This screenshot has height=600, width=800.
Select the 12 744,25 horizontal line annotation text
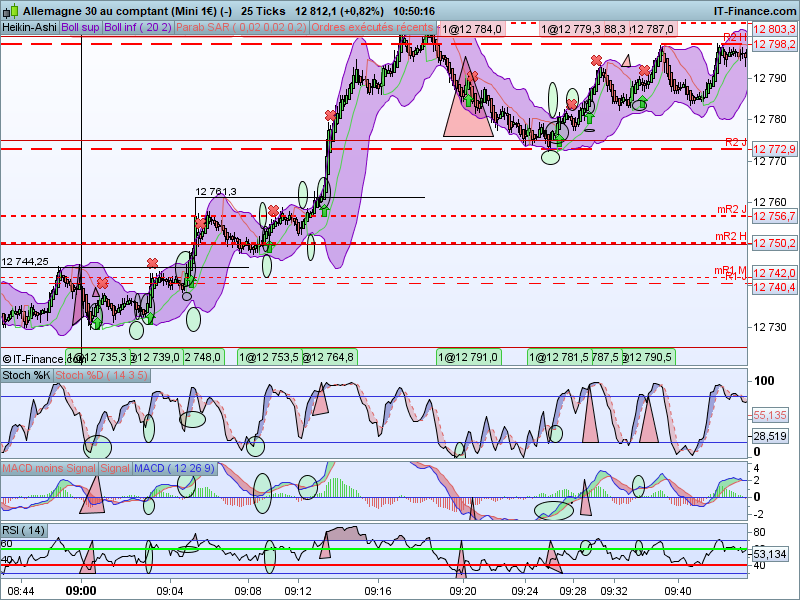pos(25,262)
